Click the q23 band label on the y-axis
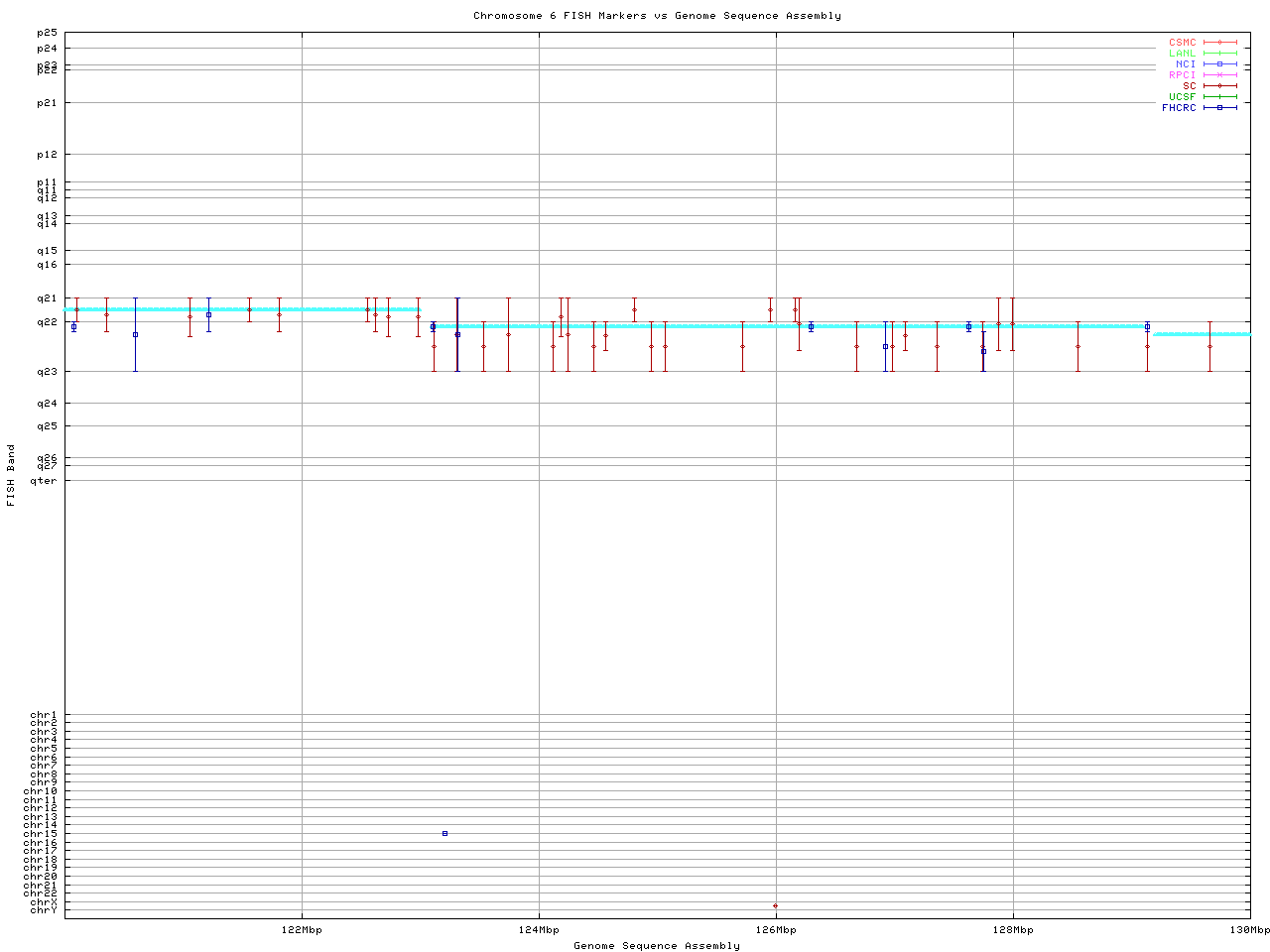Screen dimensions: 1270x952 coord(48,372)
